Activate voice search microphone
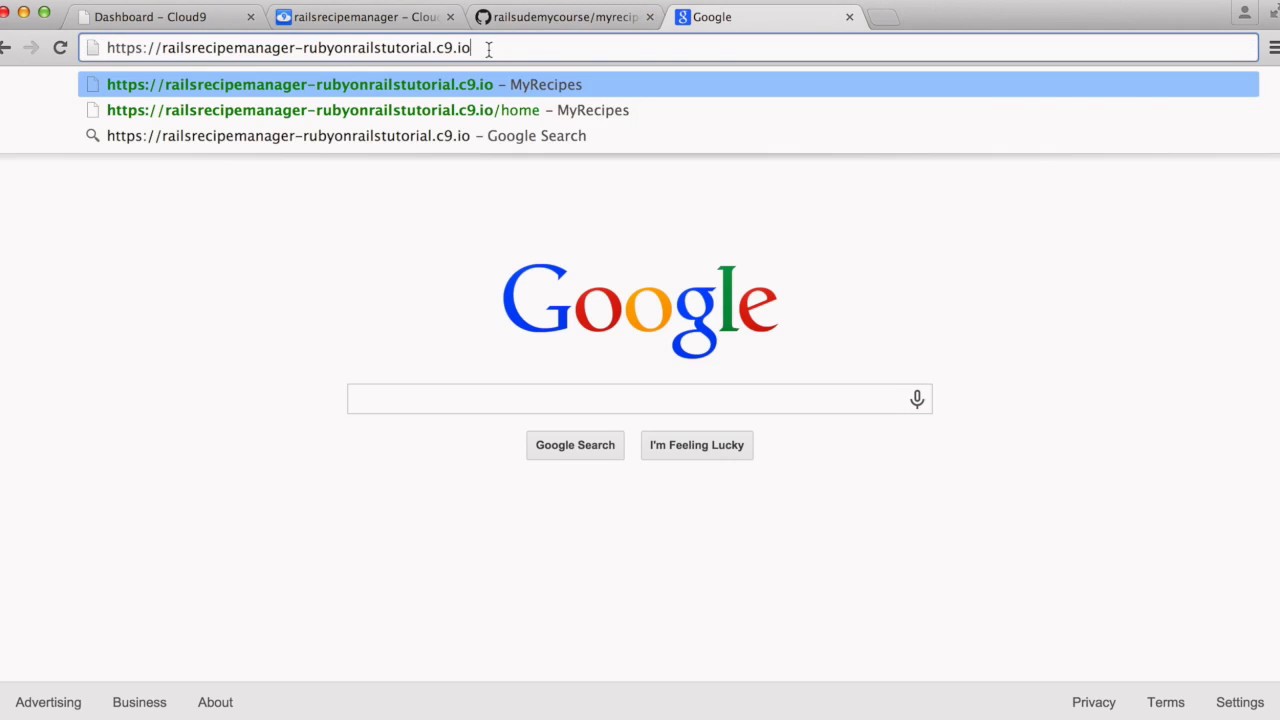Screen dimensions: 1280x720 coord(917,399)
